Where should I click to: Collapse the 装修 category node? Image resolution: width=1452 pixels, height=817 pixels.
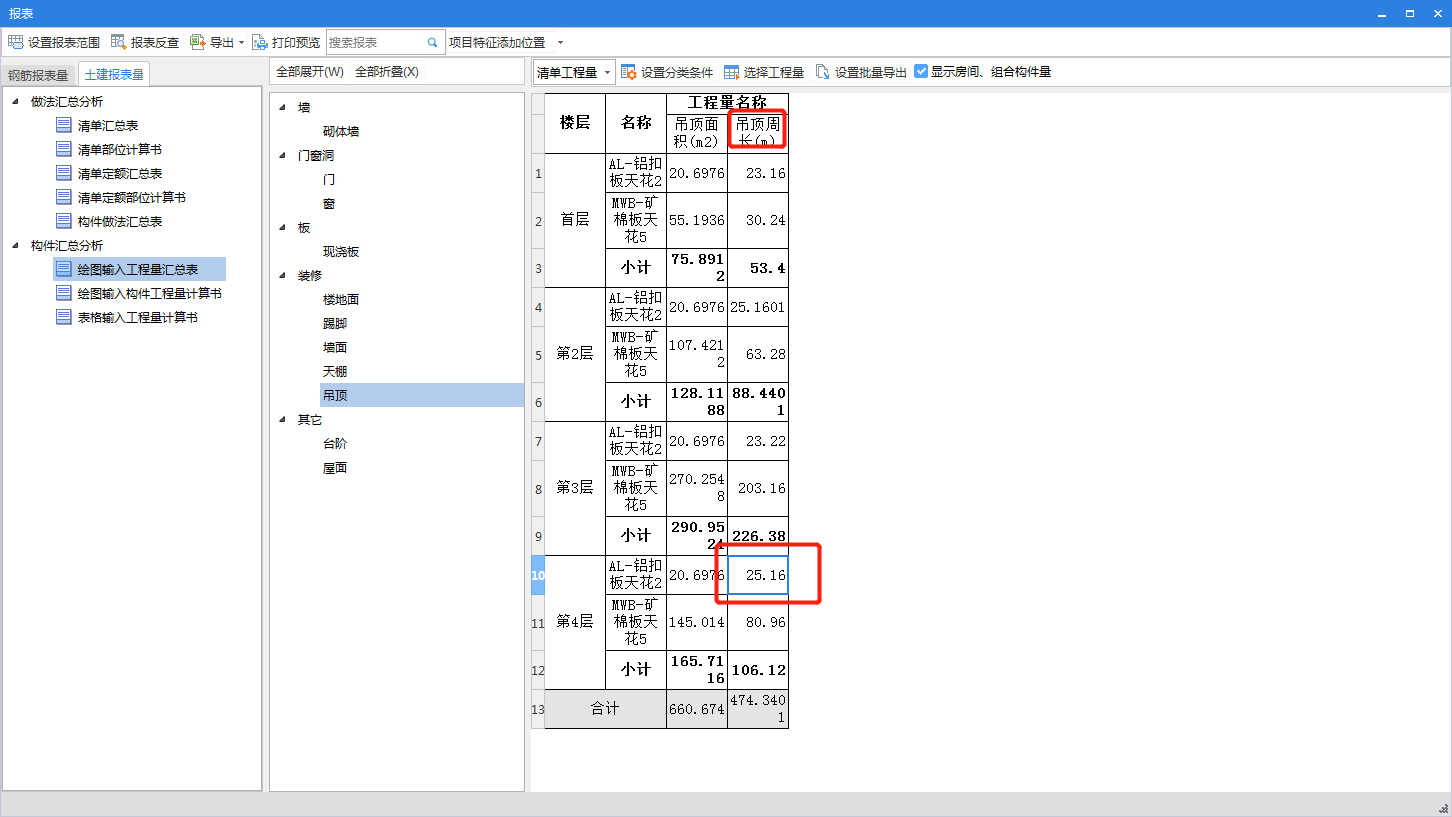pos(282,275)
